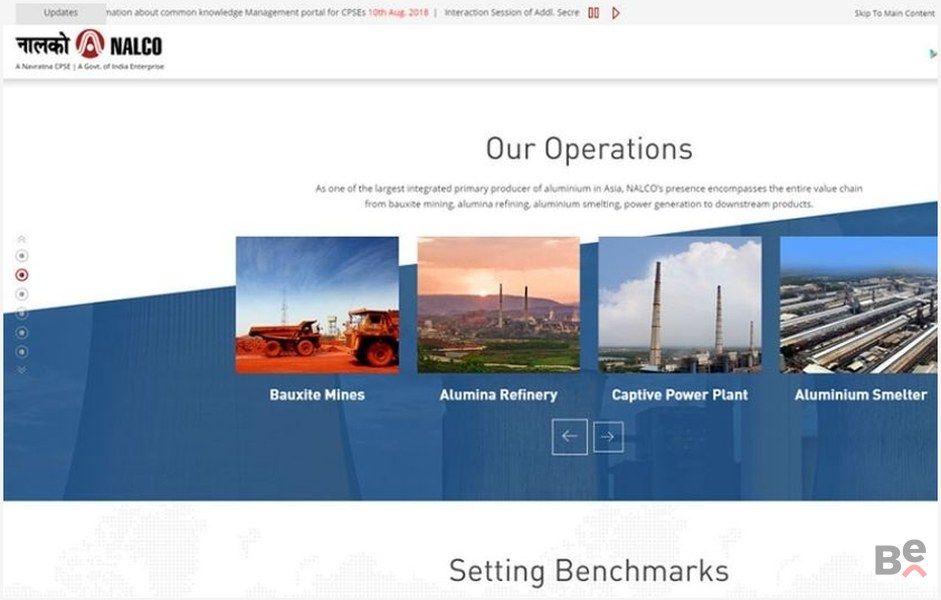Click the Skip To Main Content link
This screenshot has height=600, width=941.
click(894, 14)
